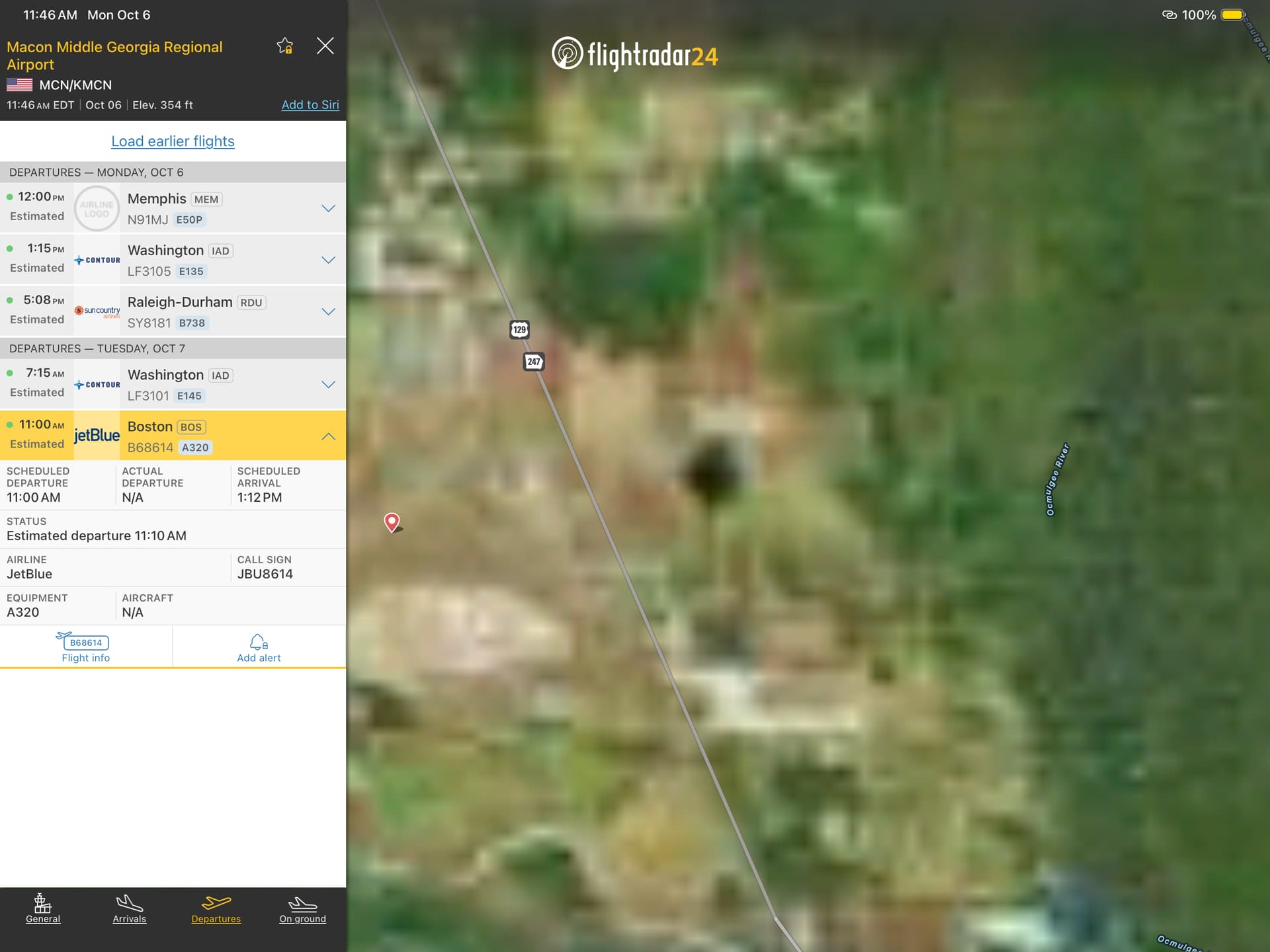Viewport: 1270px width, 952px height.
Task: Click the Add to Siri link
Action: tap(310, 104)
